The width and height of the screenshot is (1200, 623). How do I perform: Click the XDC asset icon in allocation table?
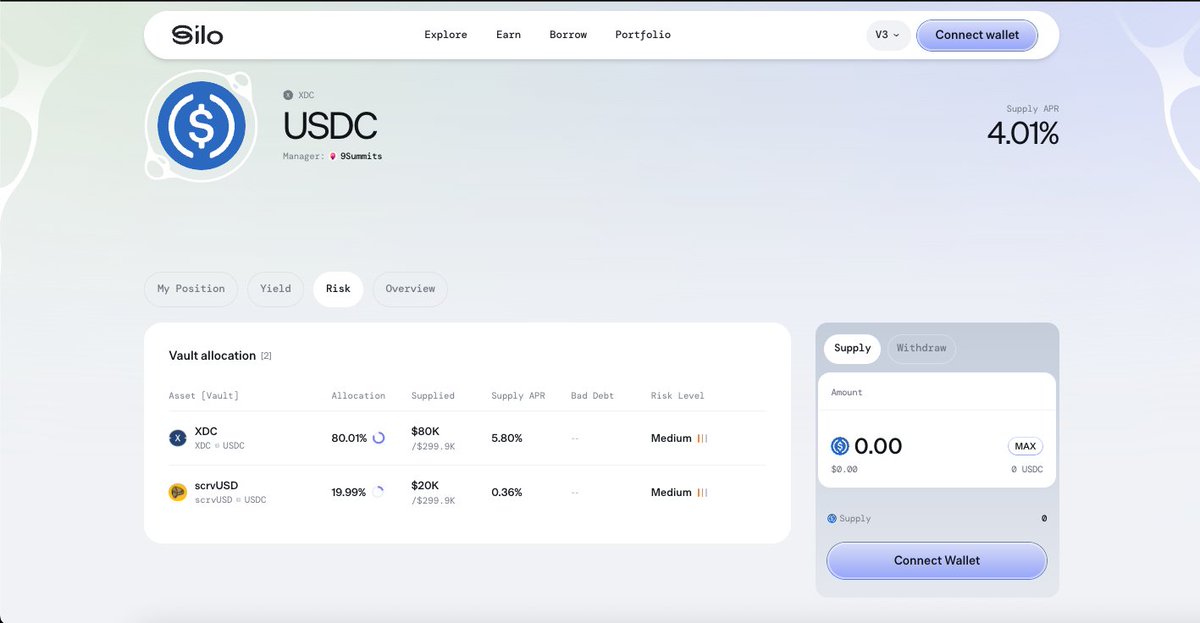pos(178,438)
